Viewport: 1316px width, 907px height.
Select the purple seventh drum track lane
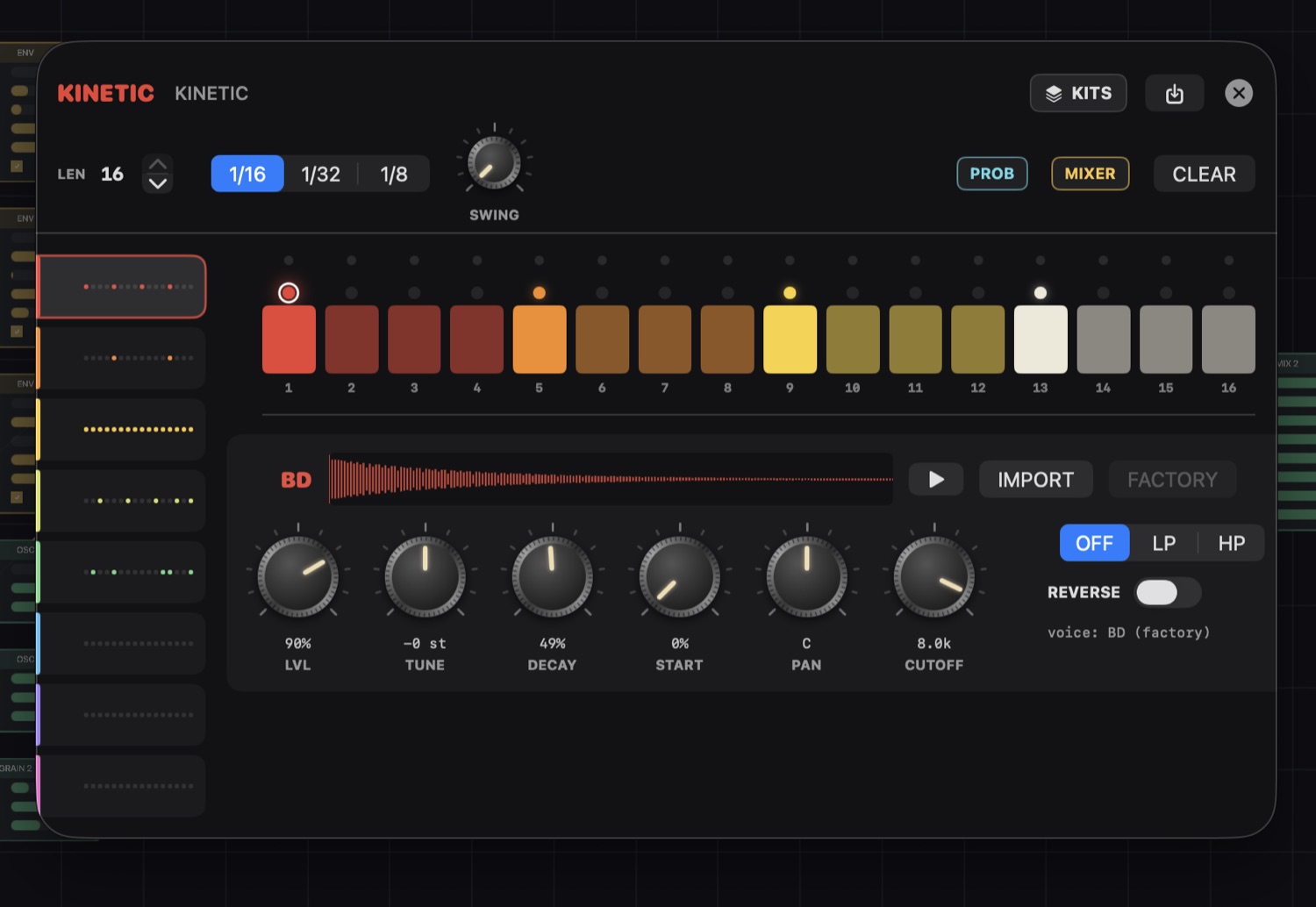(122, 715)
